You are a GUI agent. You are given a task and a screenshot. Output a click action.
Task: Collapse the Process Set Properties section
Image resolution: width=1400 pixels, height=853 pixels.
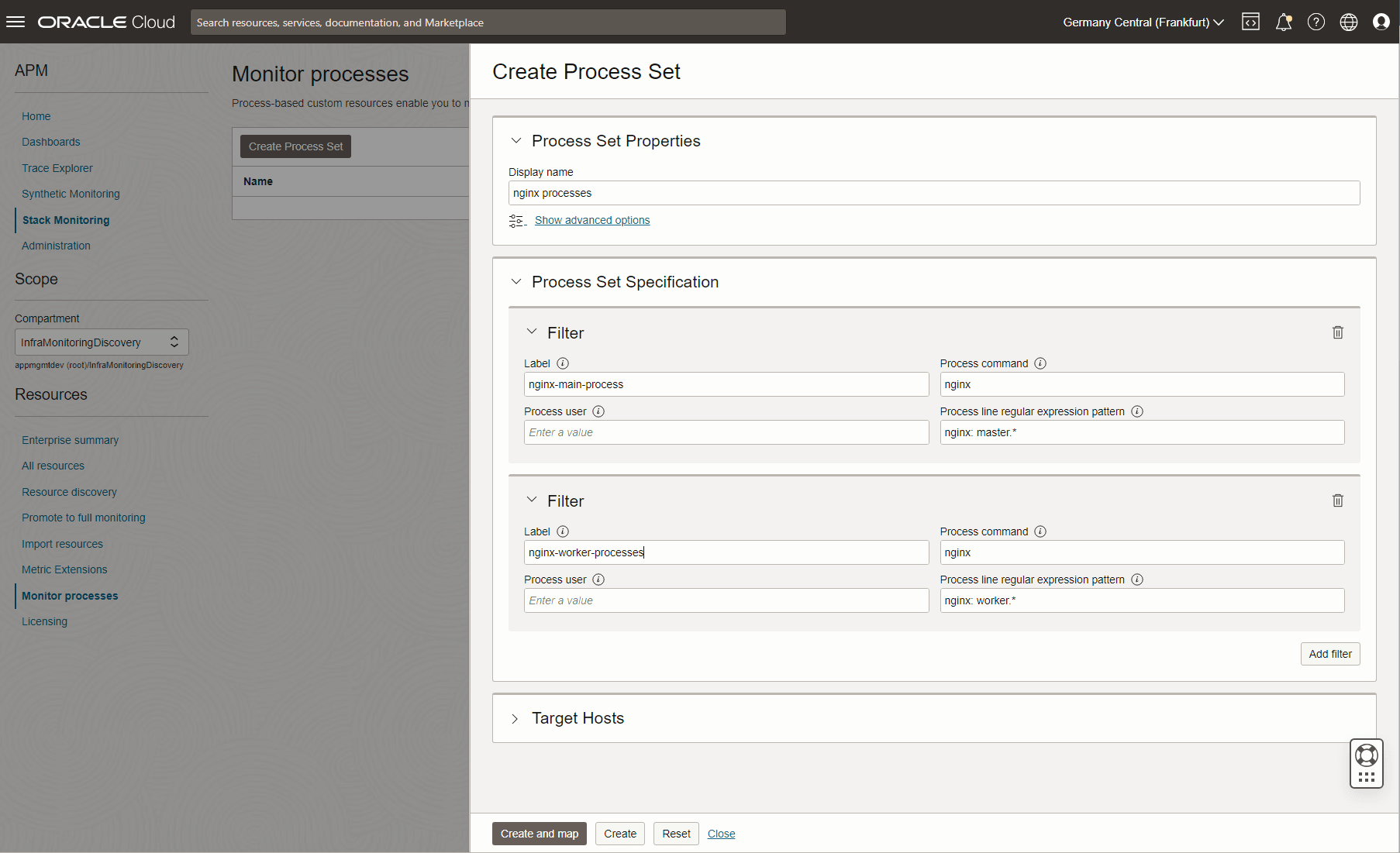pyautogui.click(x=516, y=141)
